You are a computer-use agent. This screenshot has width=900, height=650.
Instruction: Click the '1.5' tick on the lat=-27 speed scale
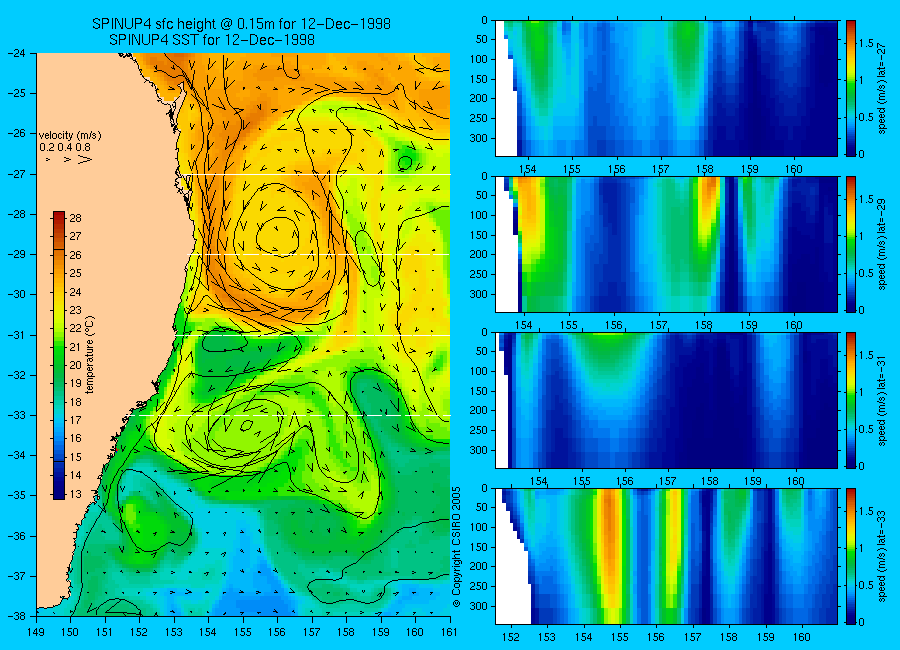point(866,44)
